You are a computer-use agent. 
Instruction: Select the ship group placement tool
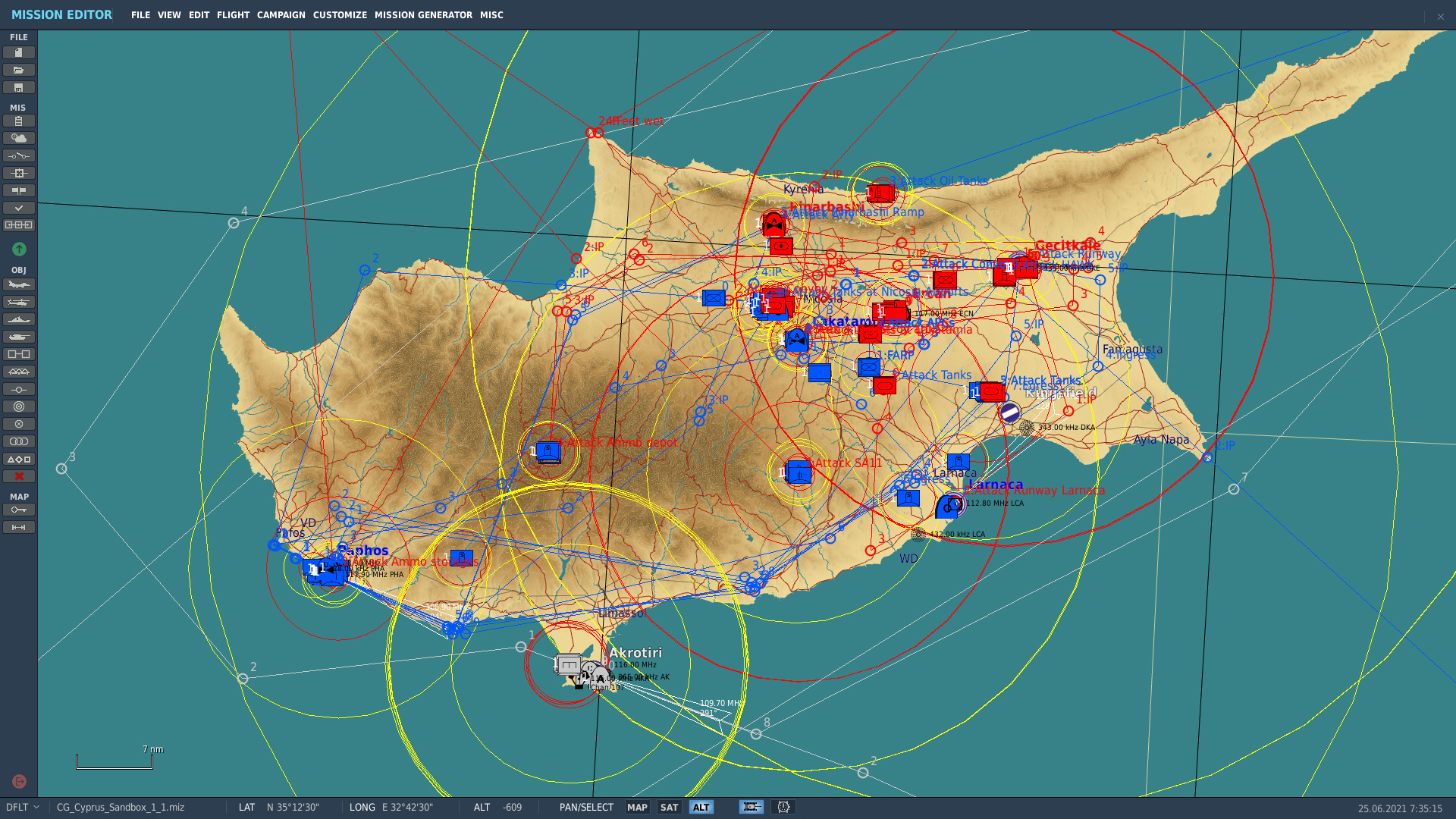19,320
